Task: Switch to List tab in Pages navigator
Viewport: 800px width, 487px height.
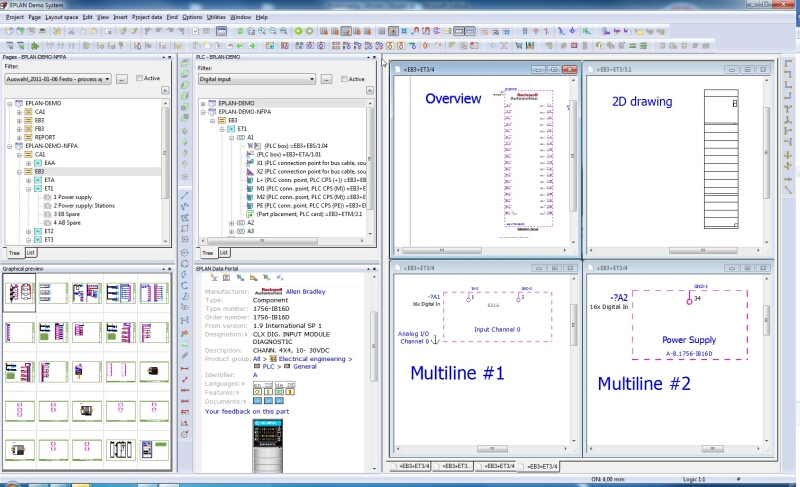Action: (x=31, y=253)
